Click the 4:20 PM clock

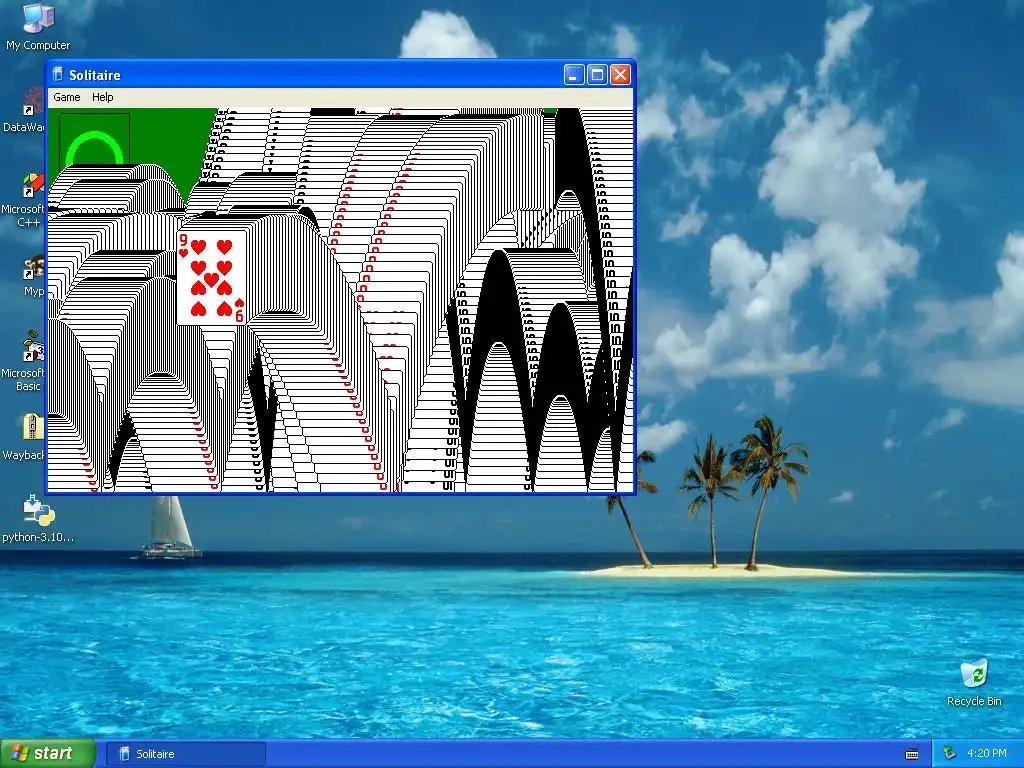pos(987,754)
